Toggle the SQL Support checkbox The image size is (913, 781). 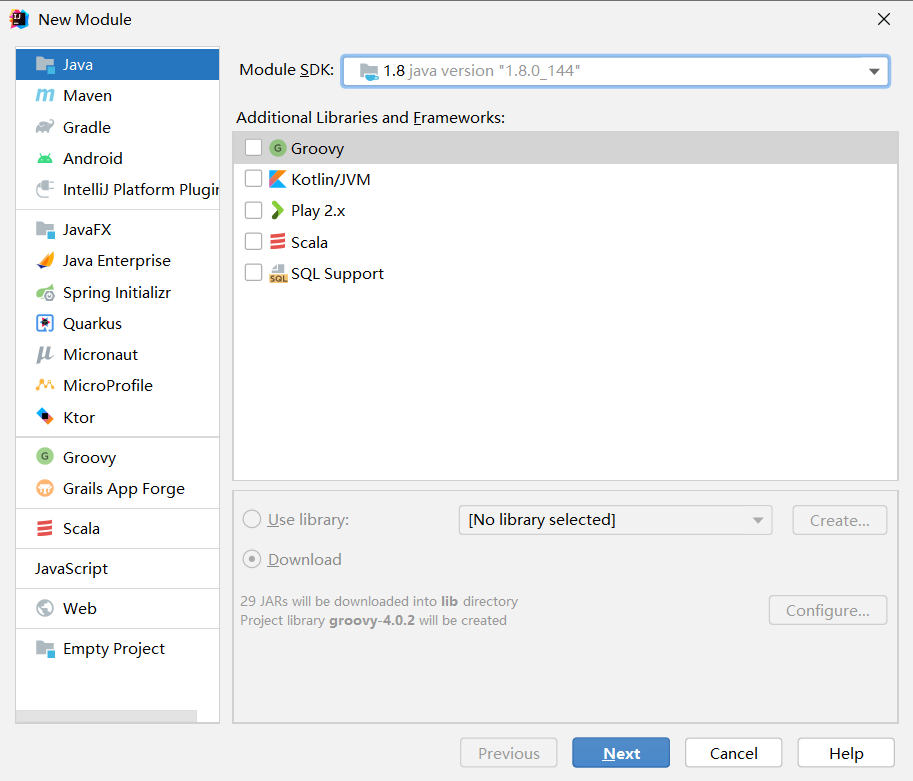[x=253, y=273]
